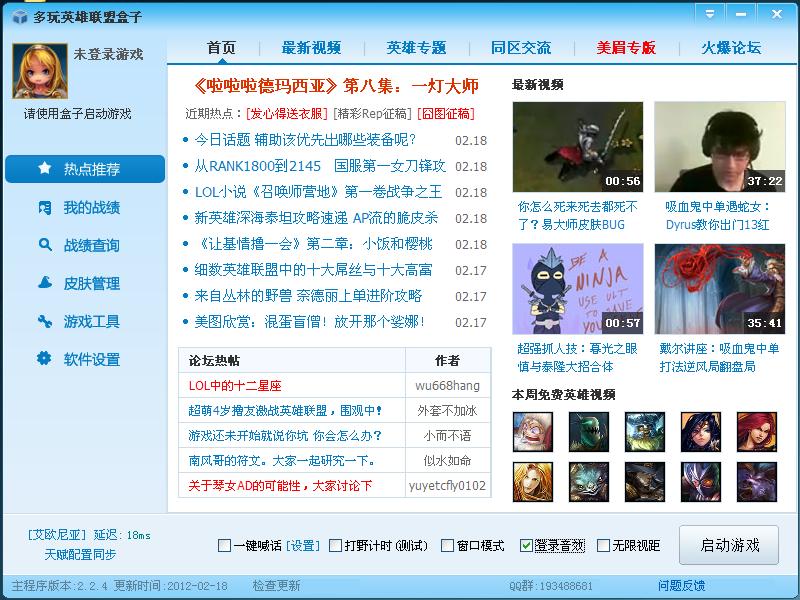Image resolution: width=800 pixels, height=600 pixels.
Task: Click the gear icon for 软件设置
Action: pos(44,359)
